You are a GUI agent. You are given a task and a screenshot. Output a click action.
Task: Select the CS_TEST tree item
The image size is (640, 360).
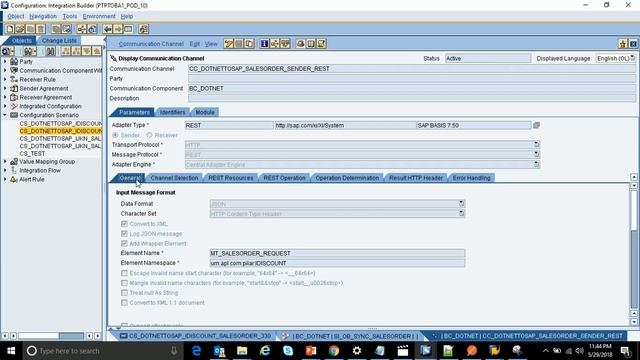(32, 154)
